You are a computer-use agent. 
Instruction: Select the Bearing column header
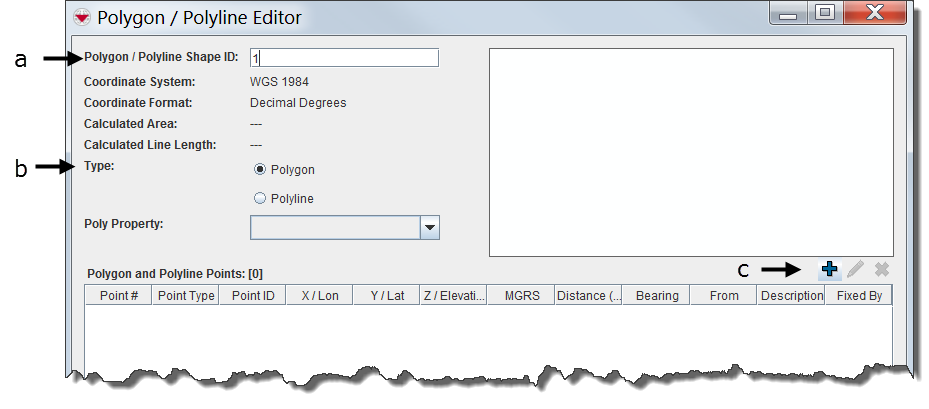point(656,296)
